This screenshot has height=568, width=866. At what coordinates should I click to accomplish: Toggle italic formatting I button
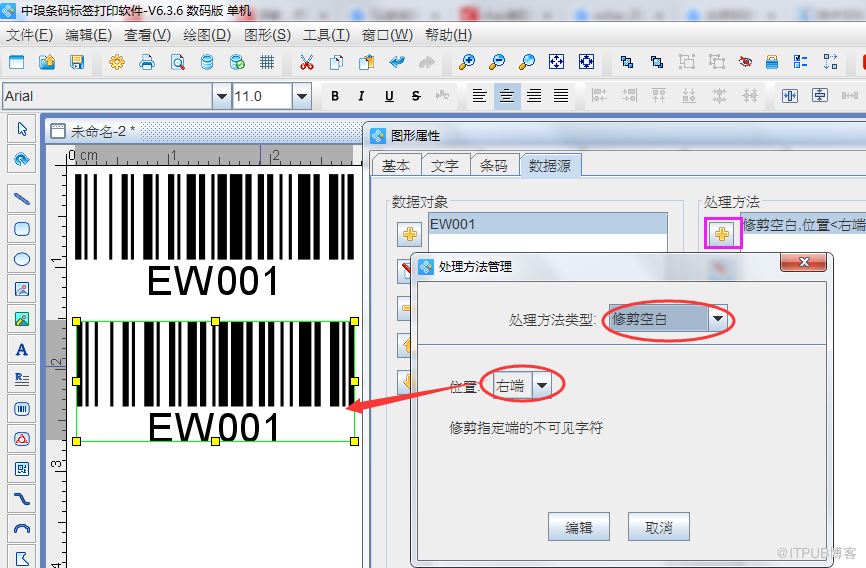point(361,96)
